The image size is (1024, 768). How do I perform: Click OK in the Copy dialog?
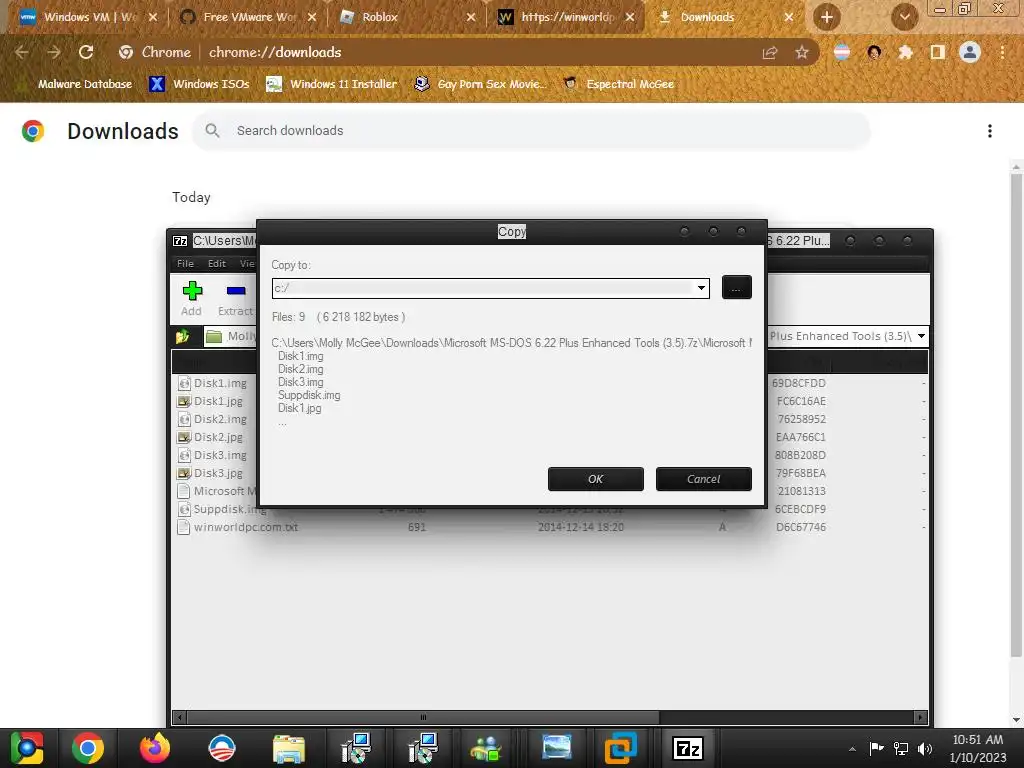click(x=596, y=479)
